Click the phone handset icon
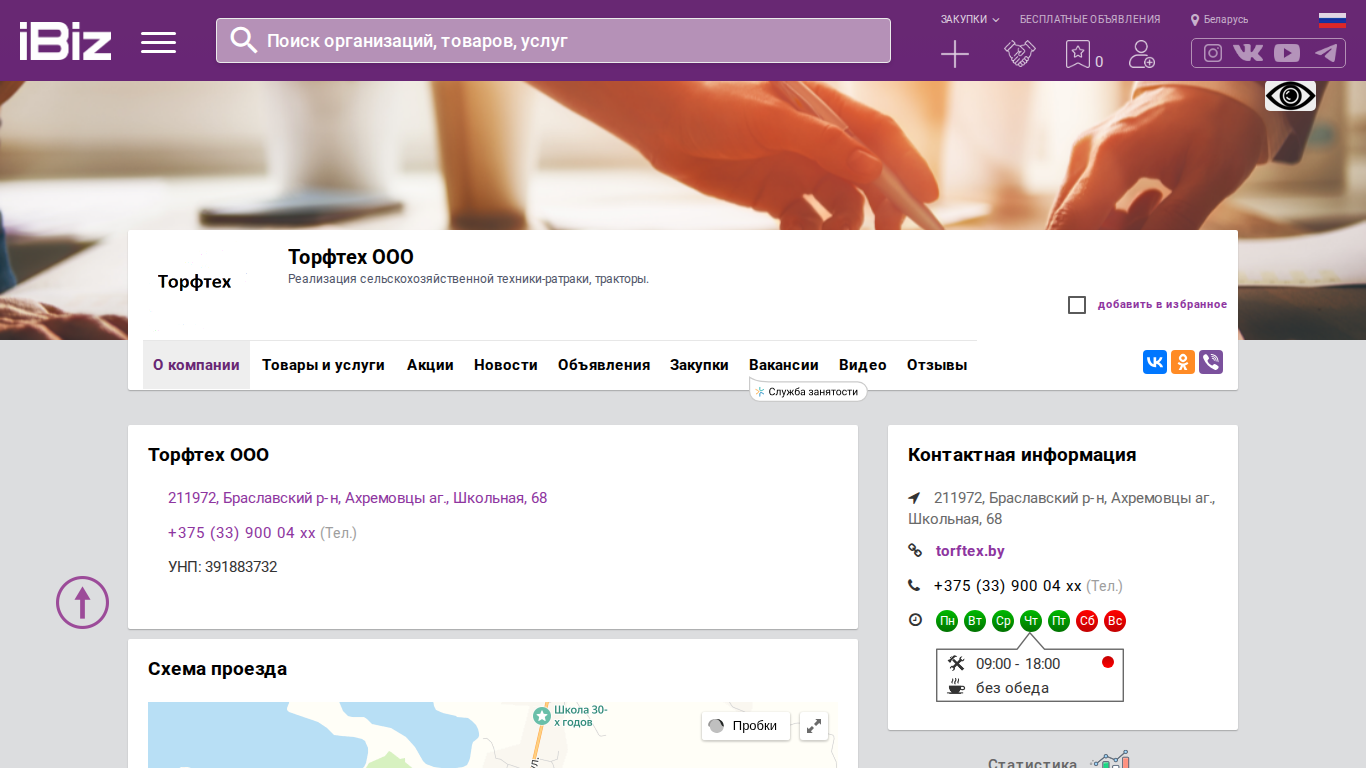This screenshot has width=1366, height=768. 914,585
